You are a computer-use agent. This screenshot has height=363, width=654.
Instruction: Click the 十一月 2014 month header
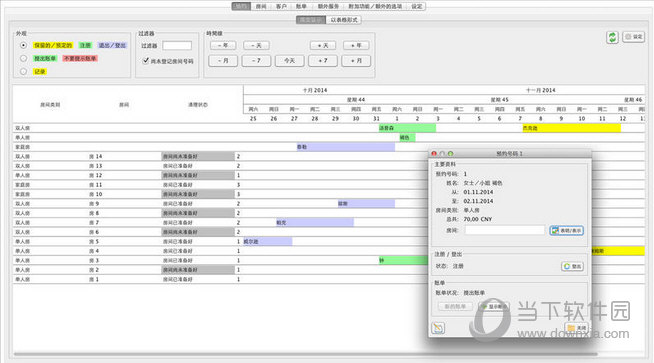click(541, 90)
